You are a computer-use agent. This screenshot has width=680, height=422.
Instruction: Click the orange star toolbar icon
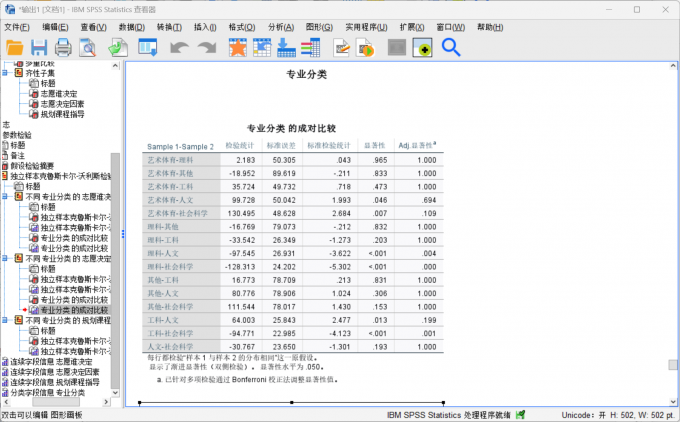point(237,47)
